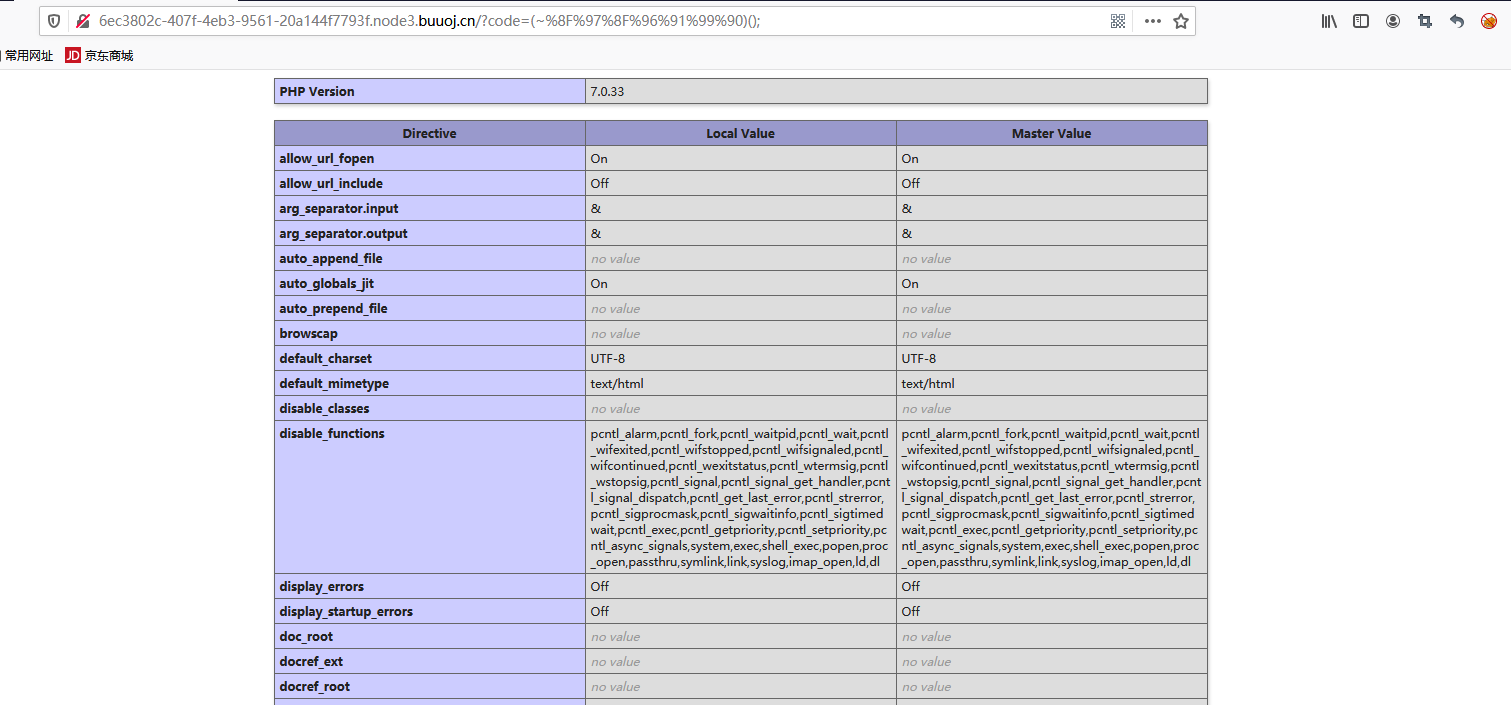This screenshot has width=1511, height=705.
Task: Select the 7.0.33 version value
Action: tap(607, 91)
